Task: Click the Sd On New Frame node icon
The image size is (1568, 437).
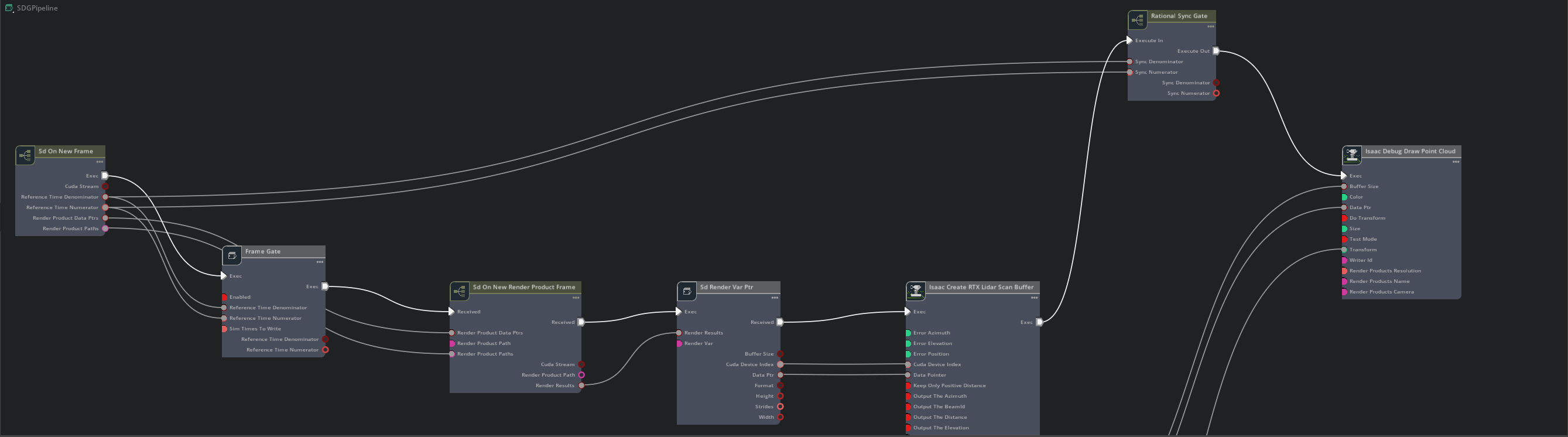Action: pyautogui.click(x=25, y=155)
